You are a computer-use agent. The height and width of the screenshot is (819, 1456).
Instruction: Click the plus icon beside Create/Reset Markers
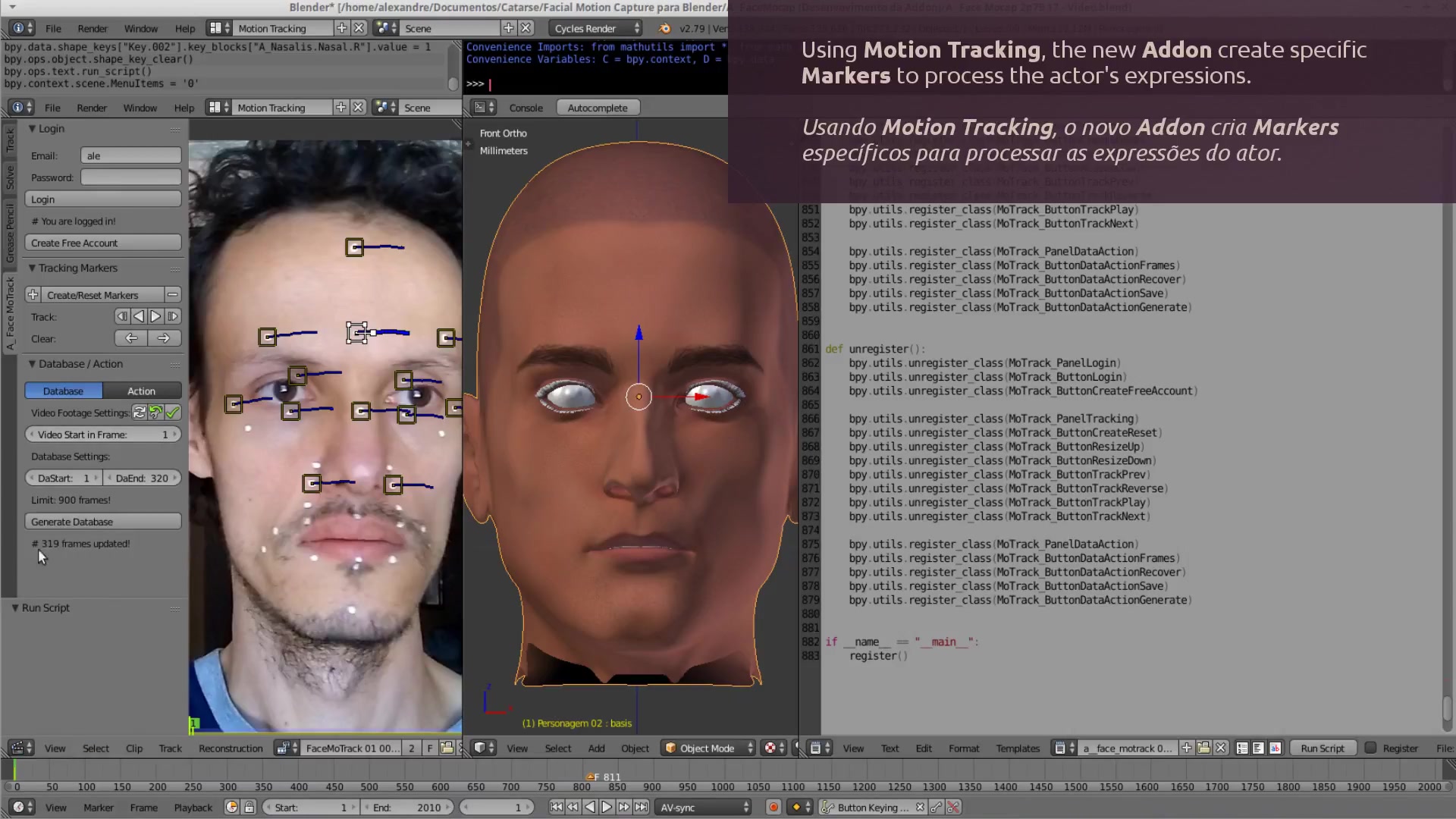[33, 294]
